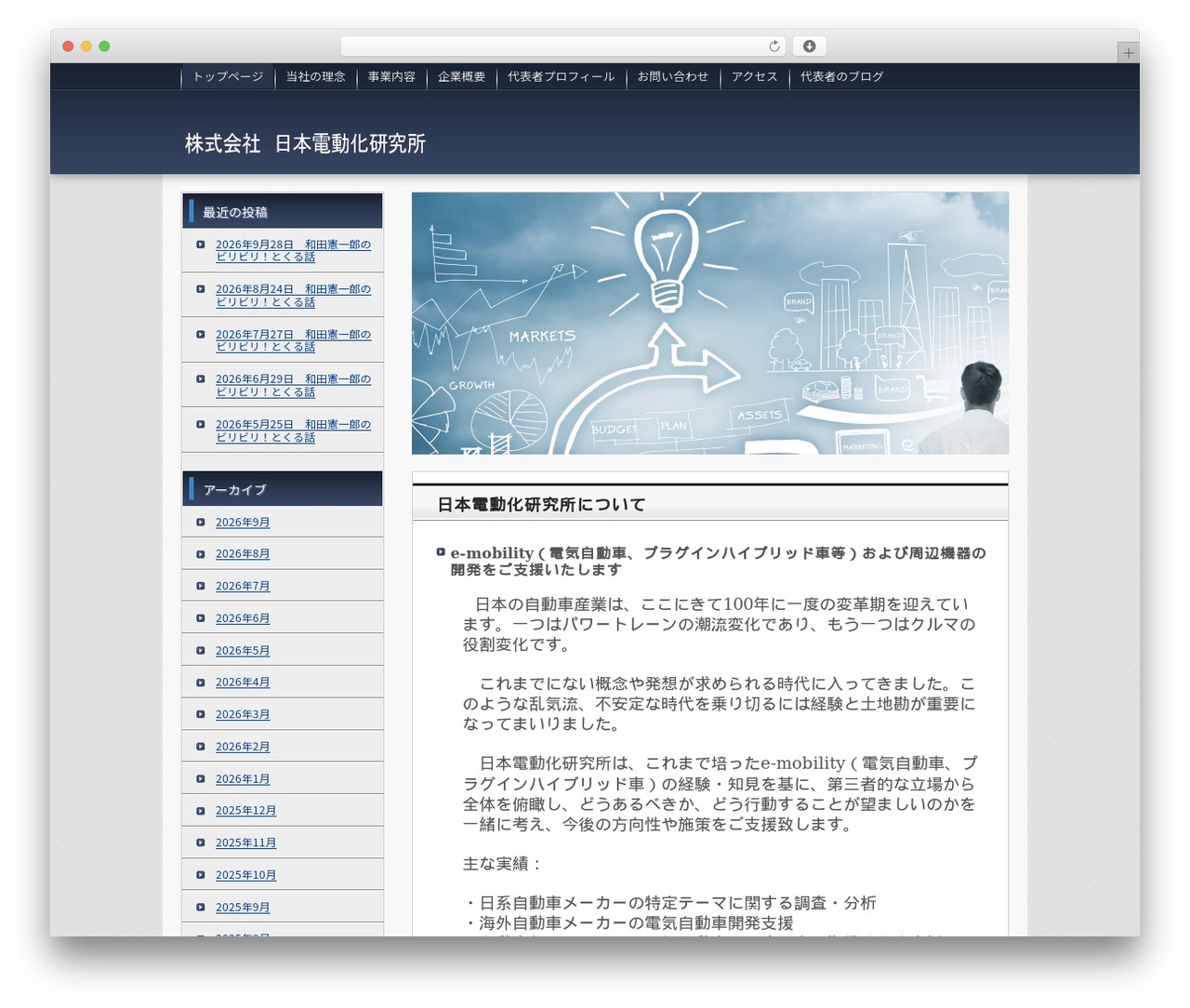
Task: Click the アーカイブ sidebar heading
Action: coord(234,490)
